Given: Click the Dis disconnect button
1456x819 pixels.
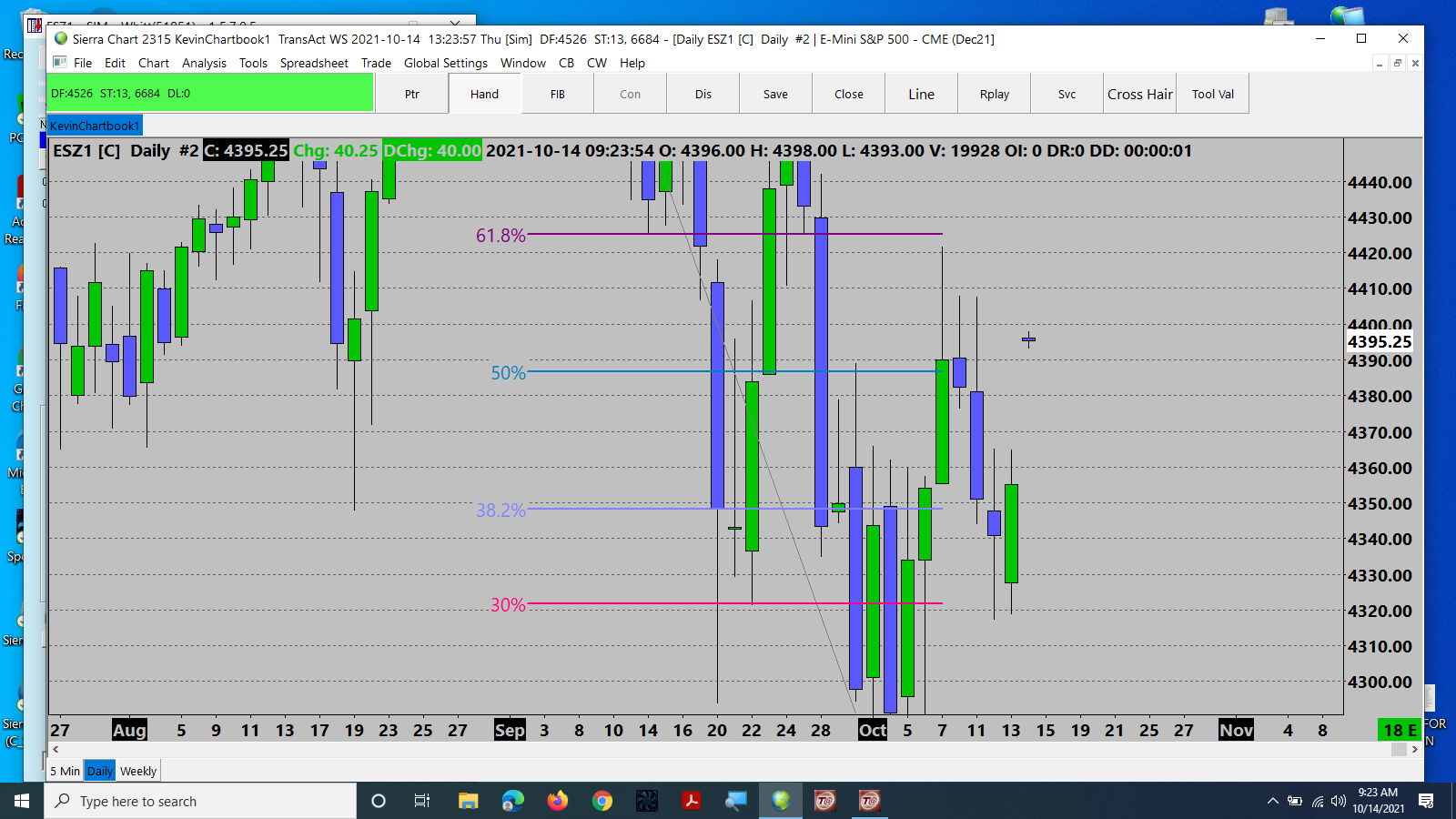Looking at the screenshot, I should point(703,94).
